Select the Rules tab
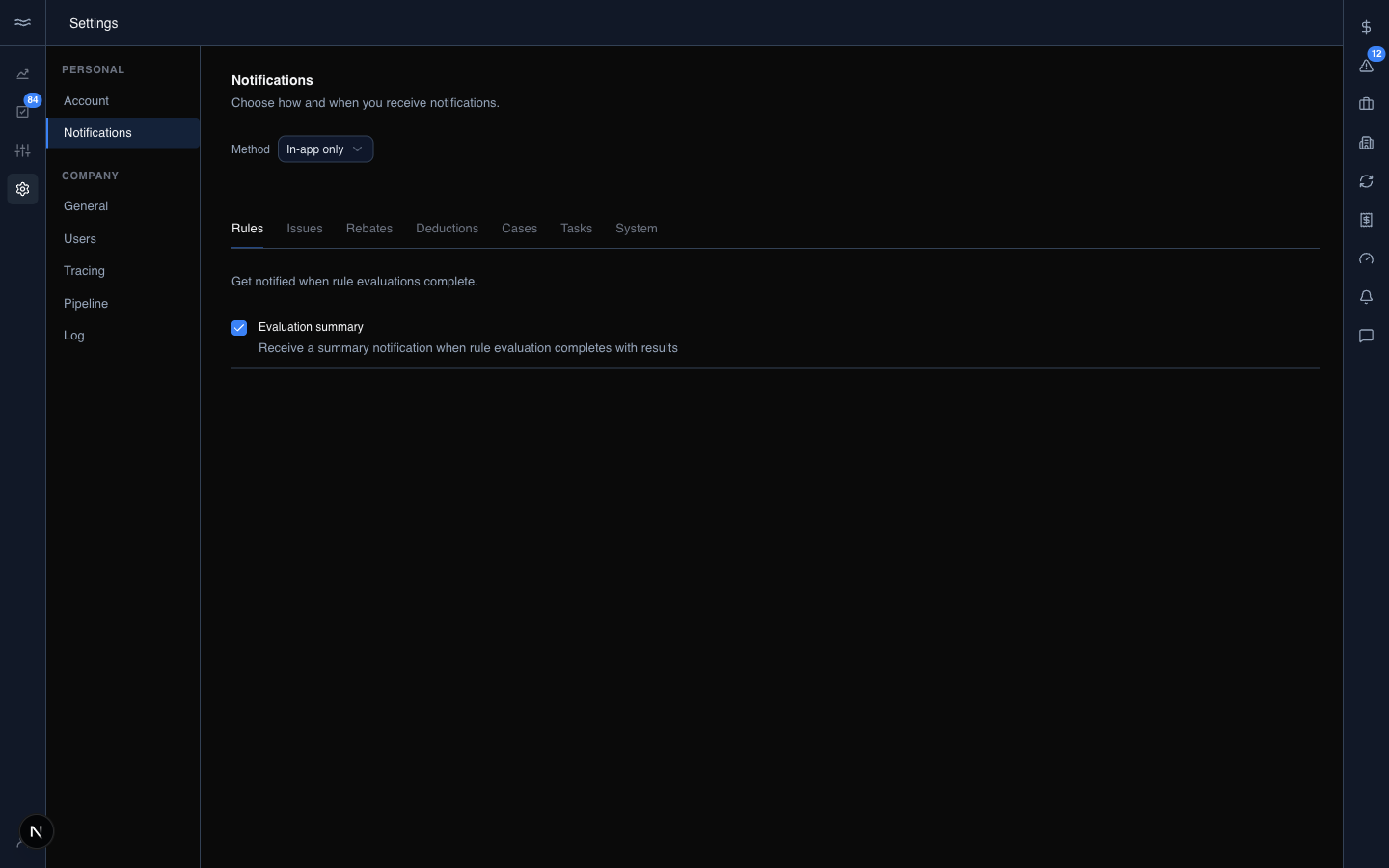This screenshot has height=868, width=1389. (x=247, y=229)
